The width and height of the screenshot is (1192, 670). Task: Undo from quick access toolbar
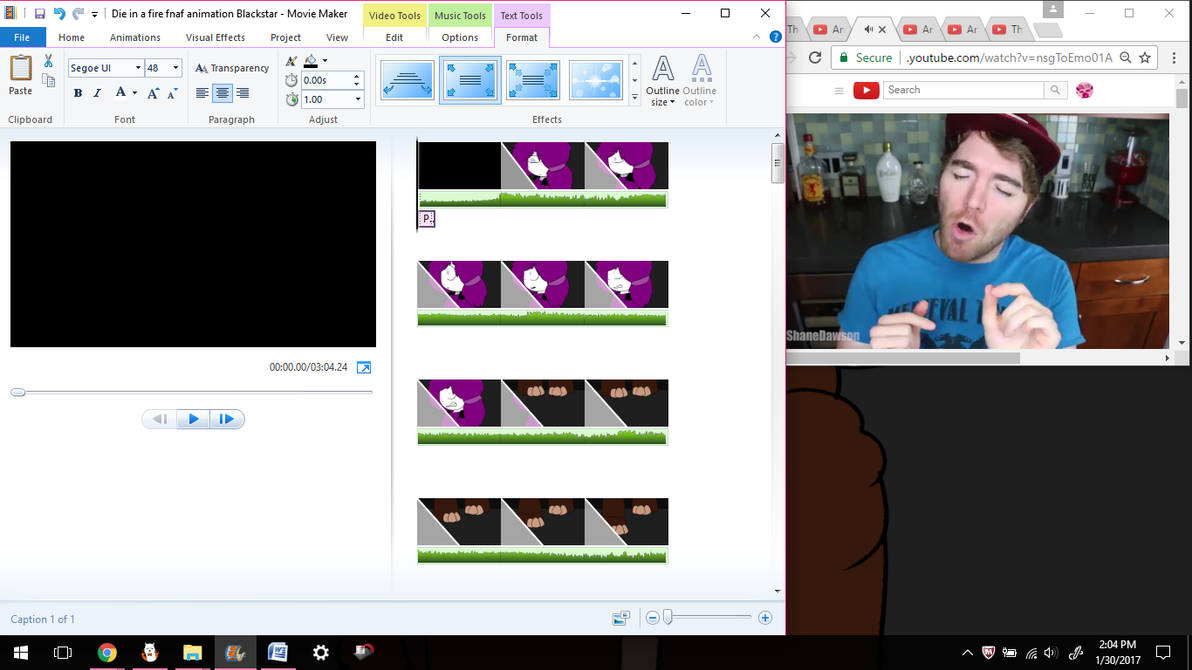(x=59, y=14)
